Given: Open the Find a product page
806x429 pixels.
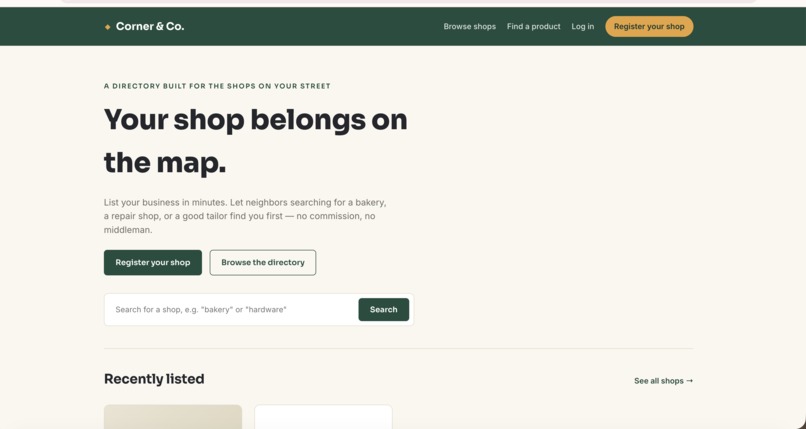Looking at the screenshot, I should pos(534,26).
